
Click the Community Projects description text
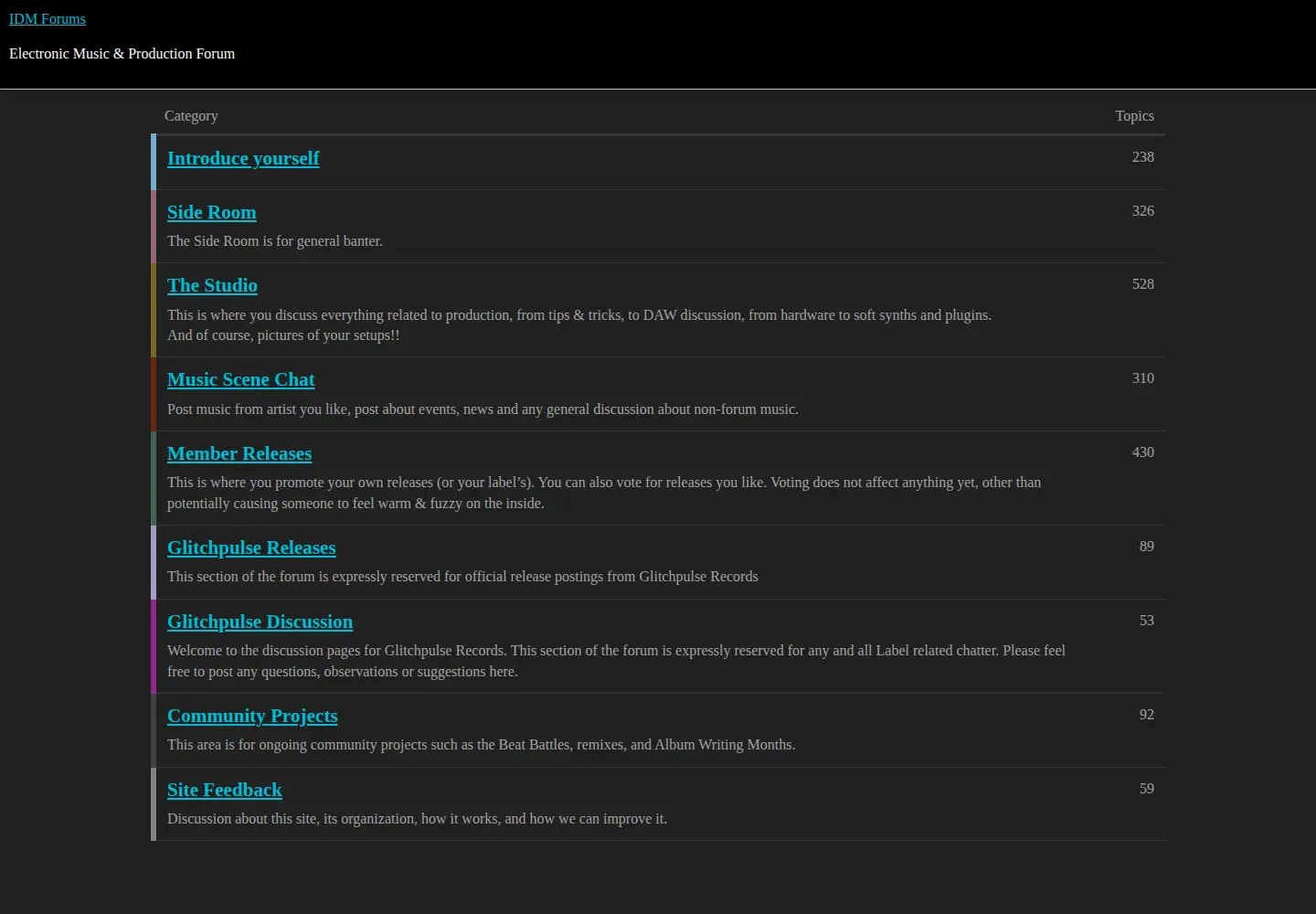481,745
